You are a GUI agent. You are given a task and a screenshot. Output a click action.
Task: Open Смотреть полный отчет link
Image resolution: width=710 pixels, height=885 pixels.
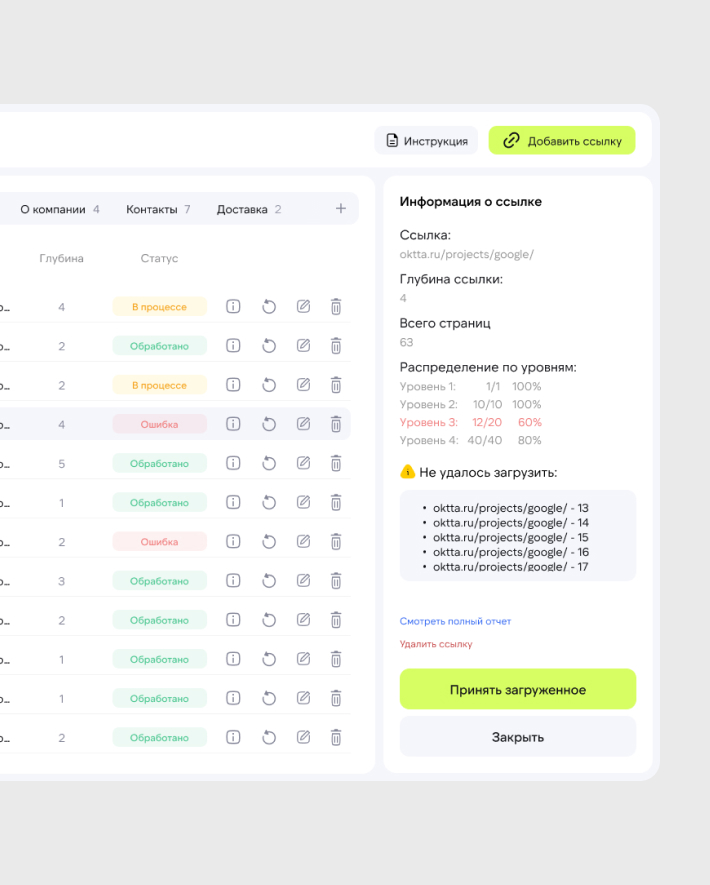455,622
